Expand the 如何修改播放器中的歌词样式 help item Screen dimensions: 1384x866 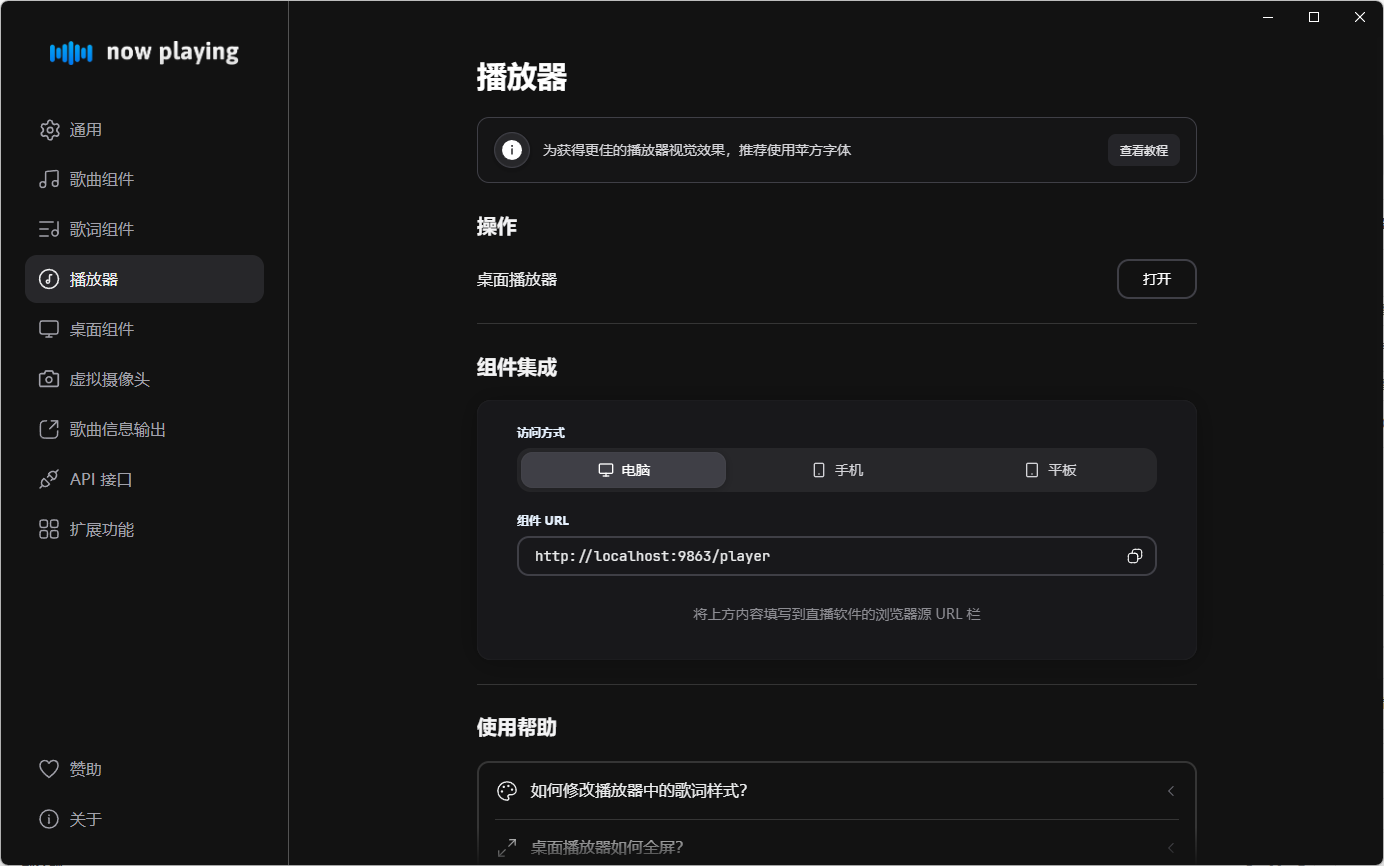[x=836, y=791]
